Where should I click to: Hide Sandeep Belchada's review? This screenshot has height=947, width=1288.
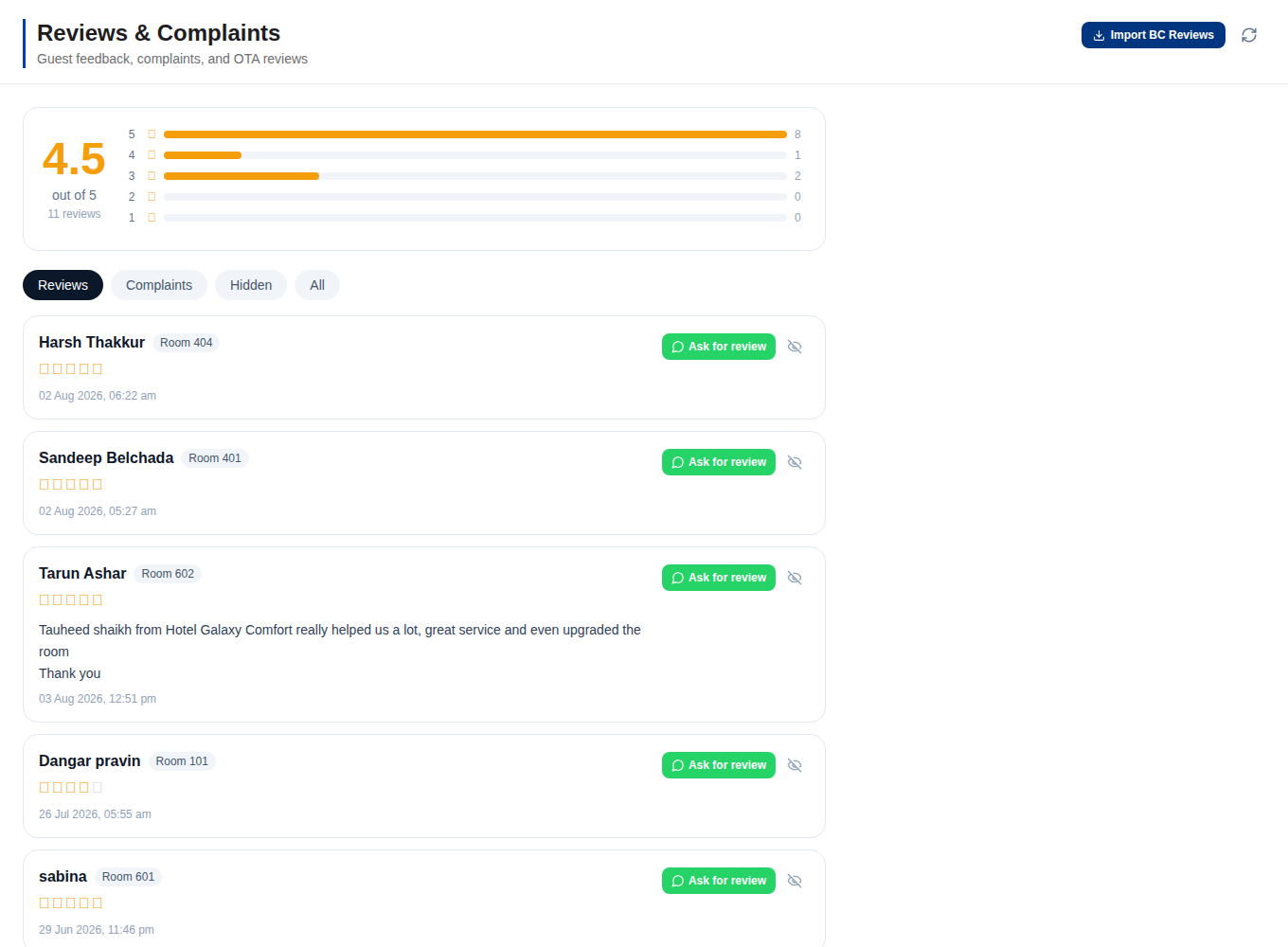pos(795,462)
